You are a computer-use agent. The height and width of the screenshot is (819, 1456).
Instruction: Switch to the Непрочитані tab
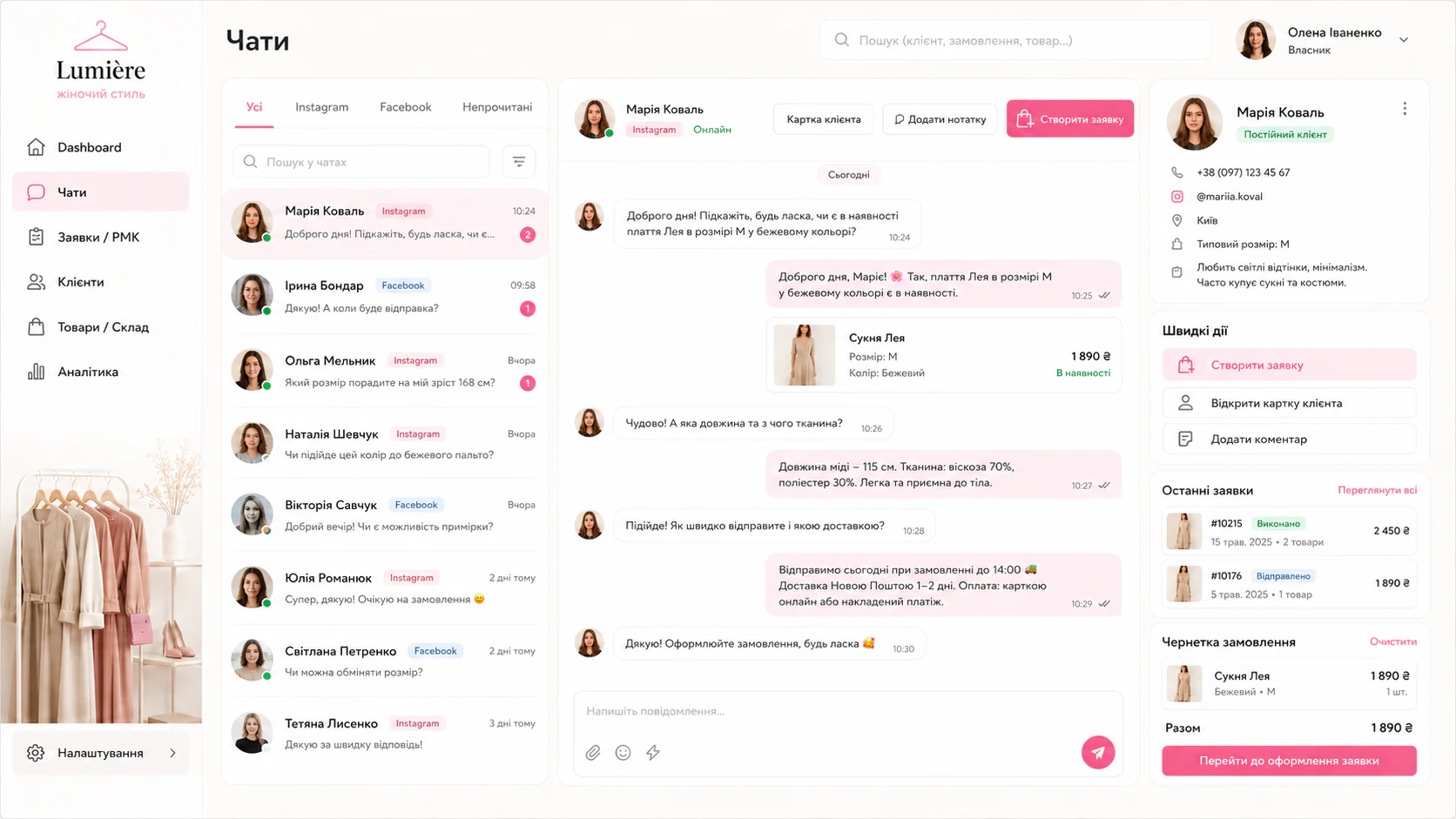click(497, 107)
